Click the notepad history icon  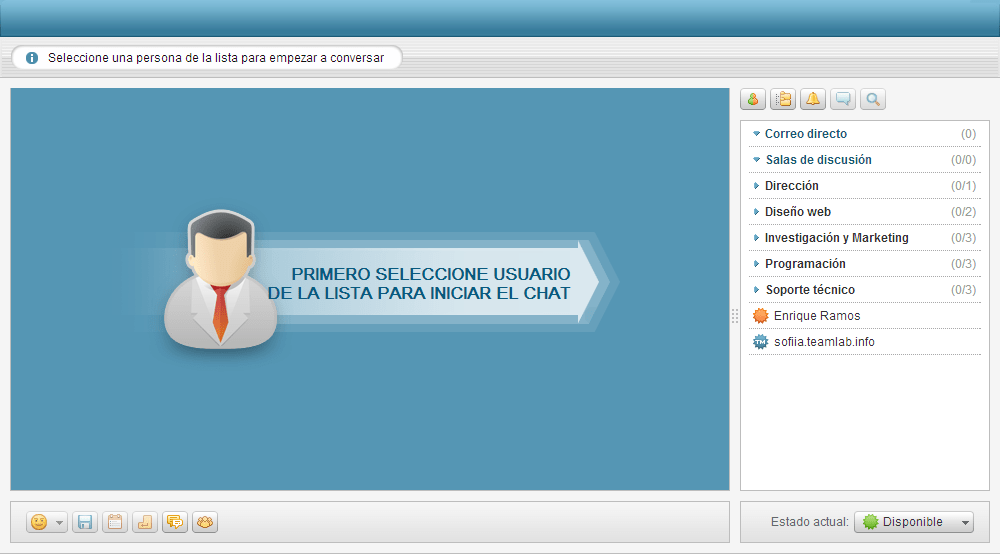coord(115,522)
